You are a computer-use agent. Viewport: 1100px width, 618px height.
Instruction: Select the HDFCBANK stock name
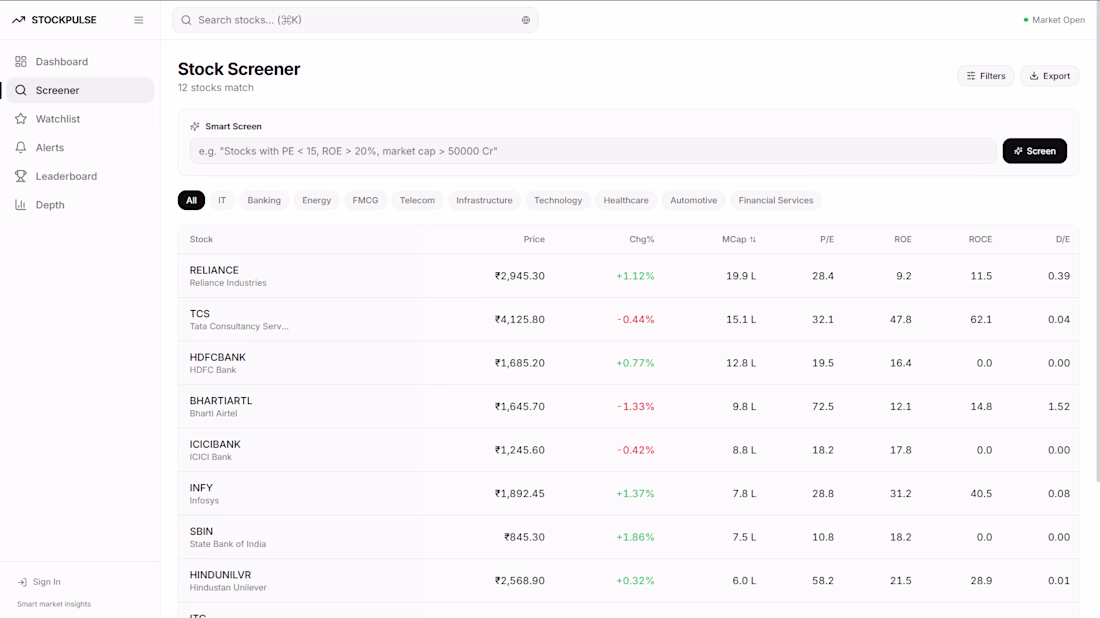[217, 358]
